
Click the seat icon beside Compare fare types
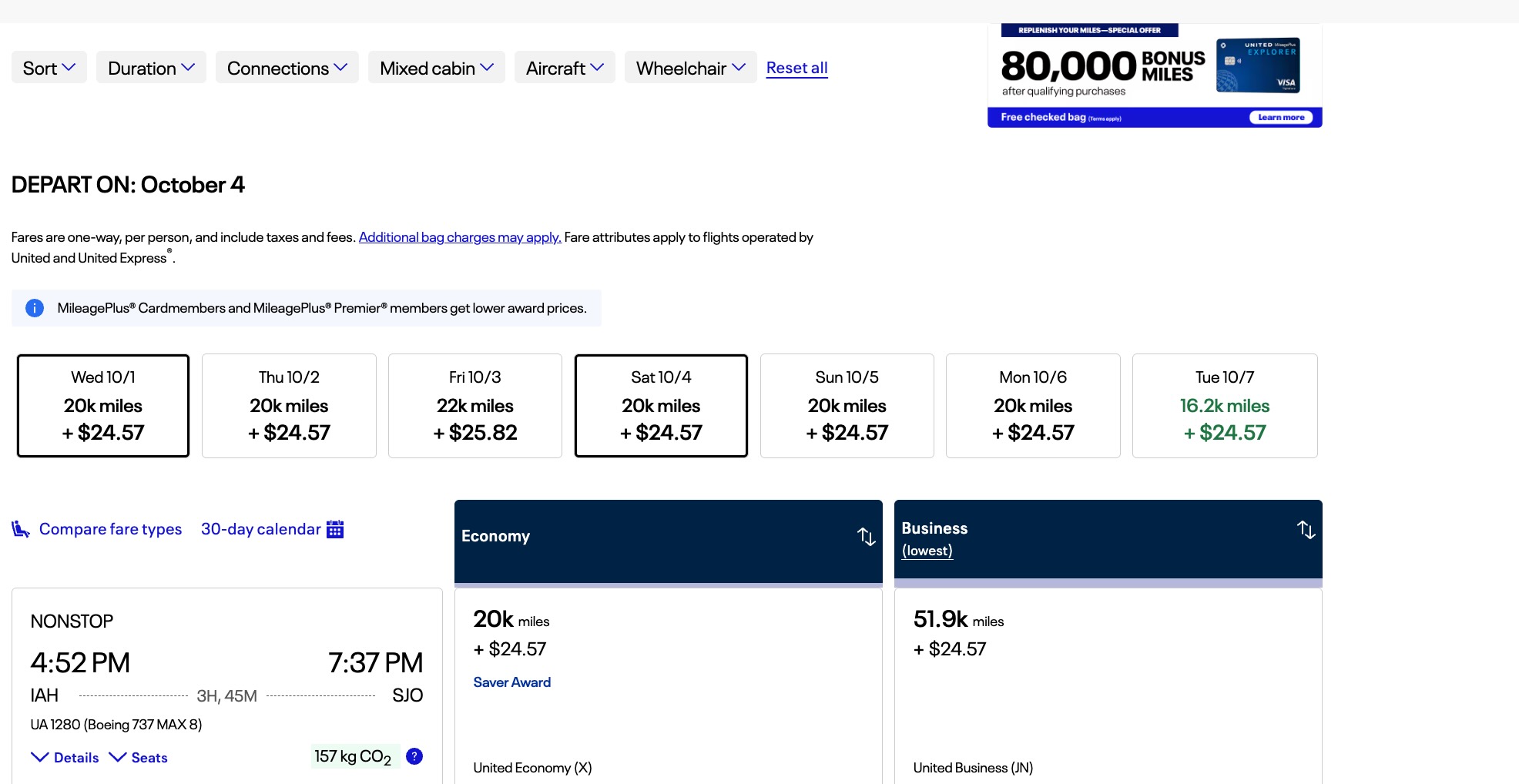[21, 529]
